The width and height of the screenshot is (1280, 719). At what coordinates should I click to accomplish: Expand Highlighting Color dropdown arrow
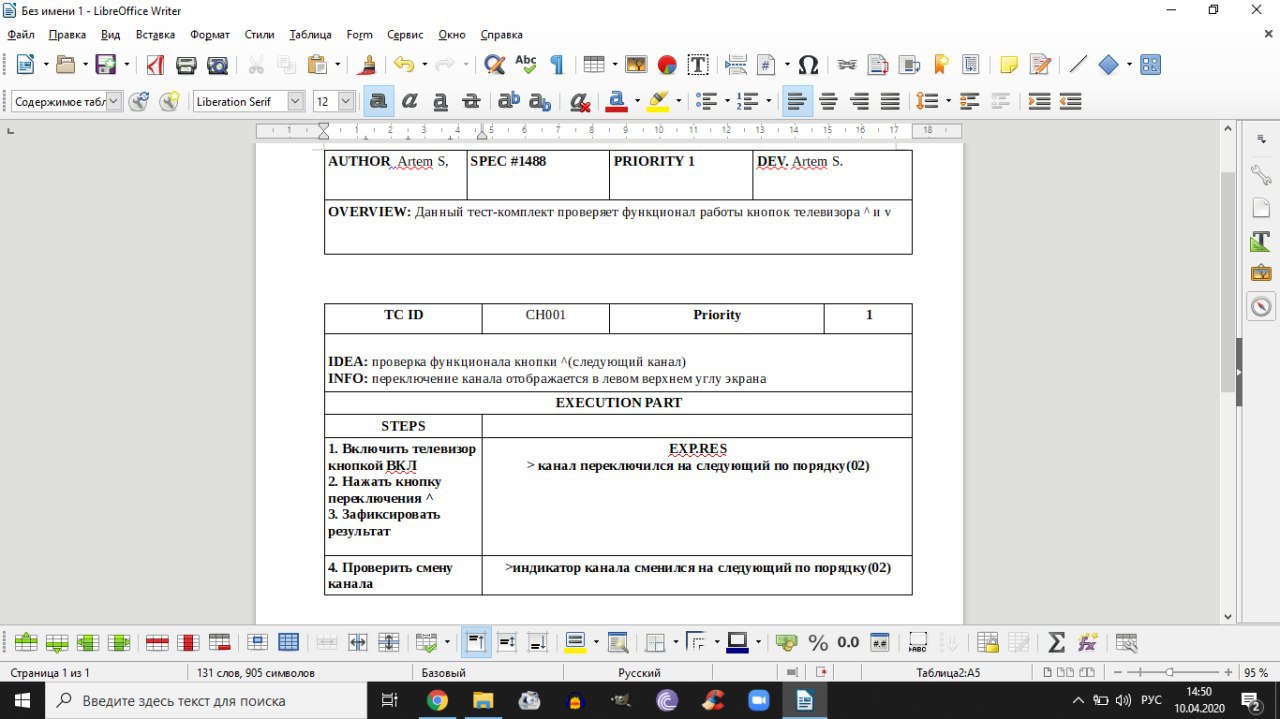tap(678, 101)
